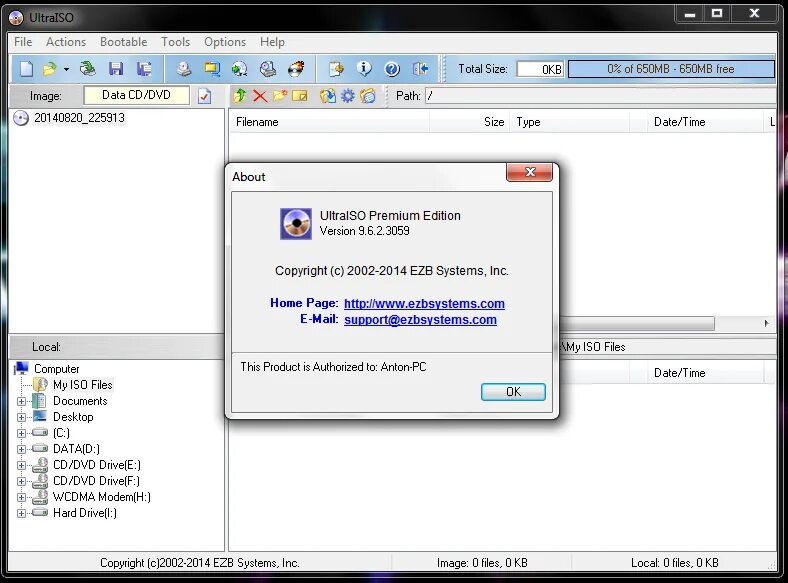This screenshot has height=583, width=788.
Task: Click the image Properties checkmark icon
Action: [x=204, y=95]
